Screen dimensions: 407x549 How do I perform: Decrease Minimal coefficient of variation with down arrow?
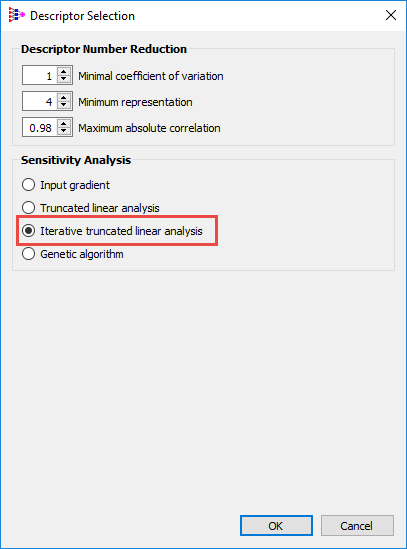click(x=64, y=79)
